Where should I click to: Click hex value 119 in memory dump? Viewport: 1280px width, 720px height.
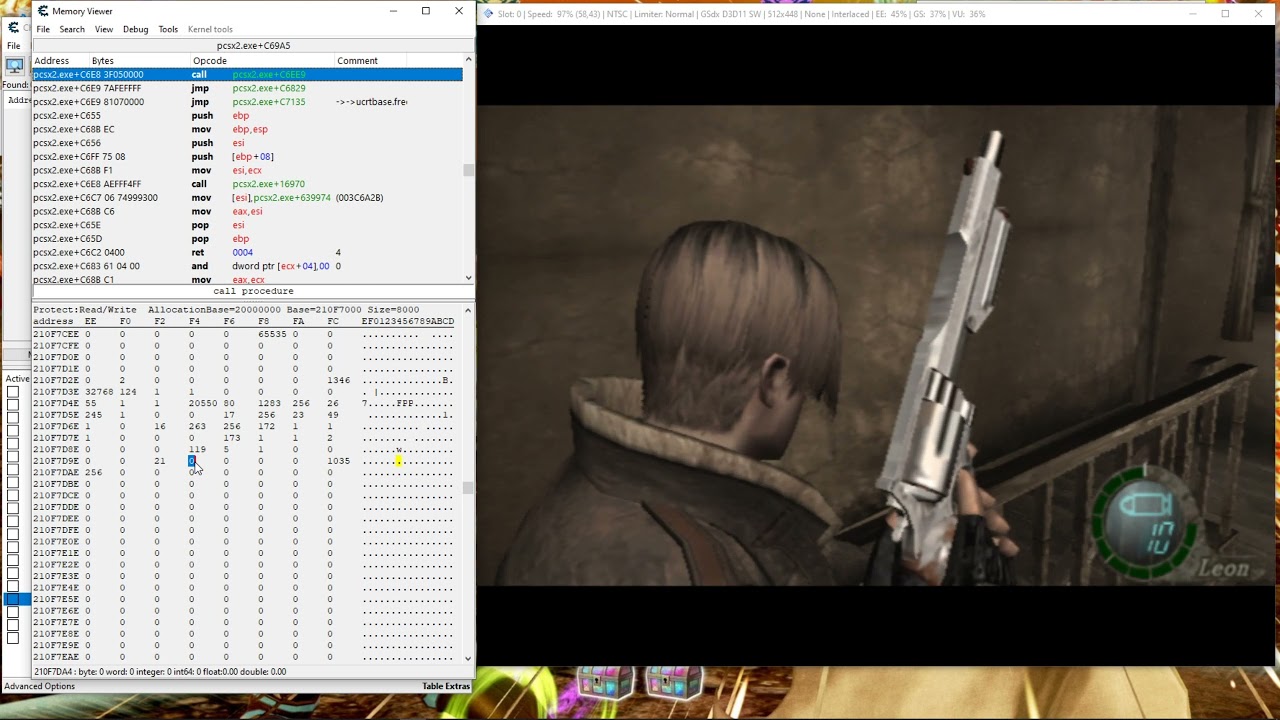(x=197, y=449)
